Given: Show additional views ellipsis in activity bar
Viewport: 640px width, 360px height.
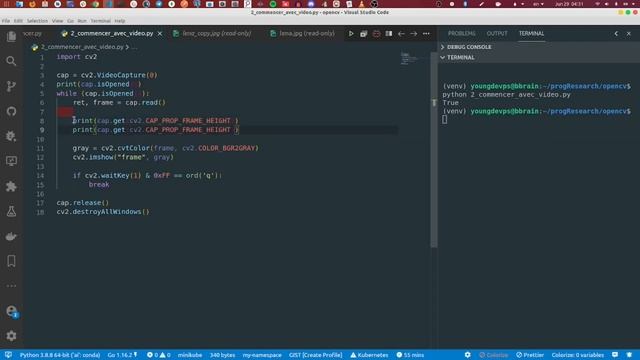Looking at the screenshot, I should pos(11,286).
